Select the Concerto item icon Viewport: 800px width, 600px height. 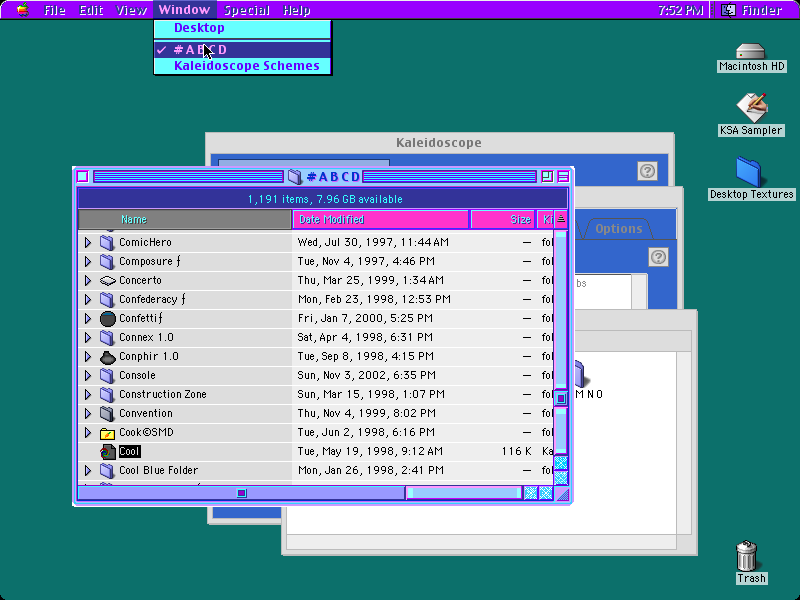[x=108, y=281]
